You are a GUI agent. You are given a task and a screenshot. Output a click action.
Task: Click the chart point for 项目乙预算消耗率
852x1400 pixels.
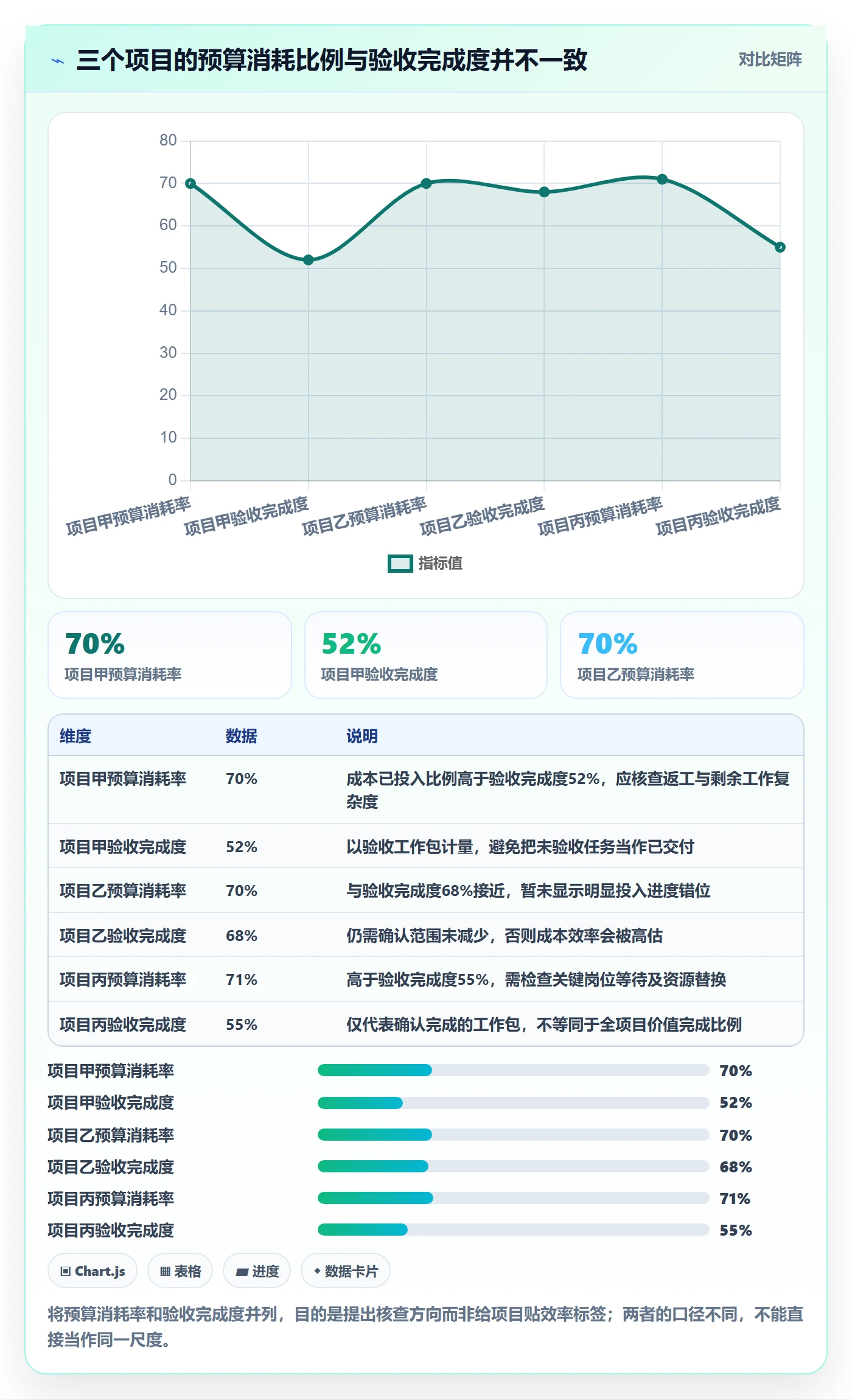click(x=427, y=183)
